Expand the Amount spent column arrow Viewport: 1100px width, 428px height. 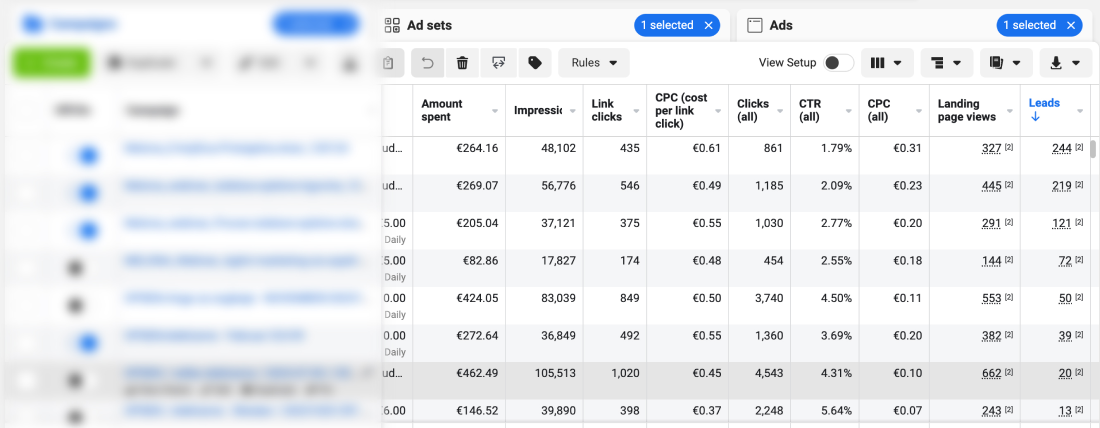click(494, 110)
